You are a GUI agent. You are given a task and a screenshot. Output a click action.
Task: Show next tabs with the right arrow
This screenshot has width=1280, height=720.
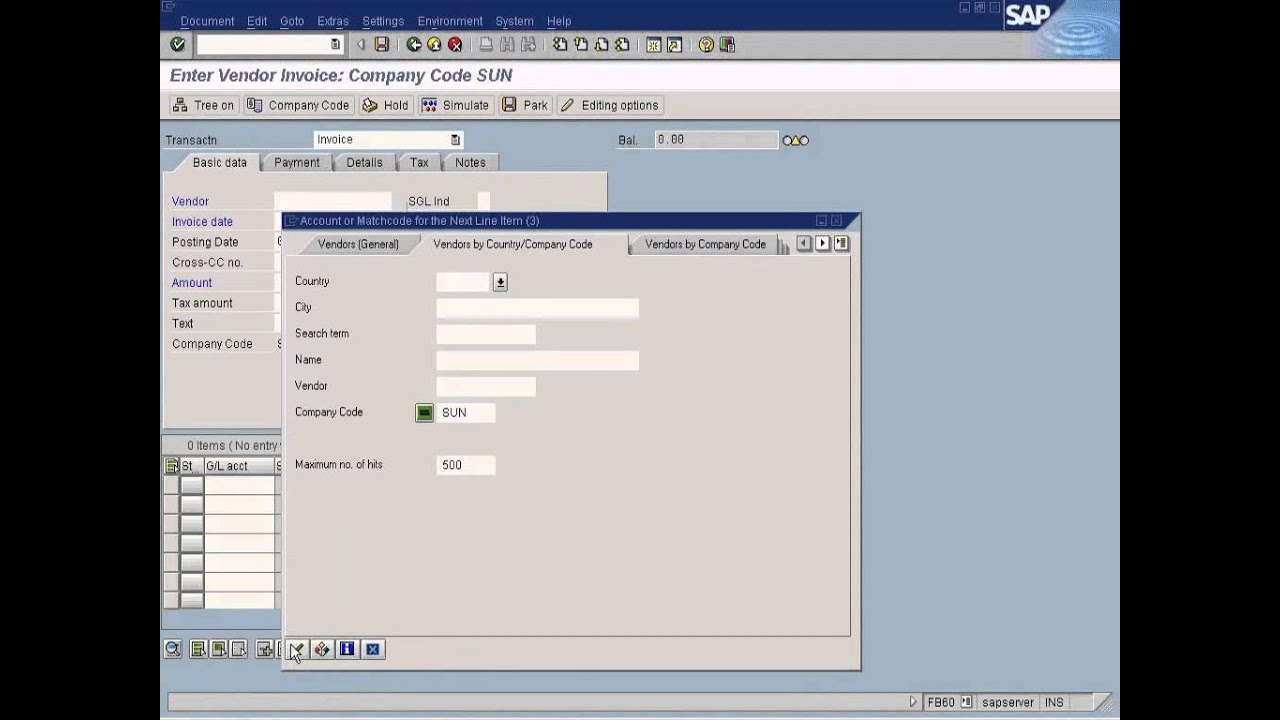(x=823, y=244)
